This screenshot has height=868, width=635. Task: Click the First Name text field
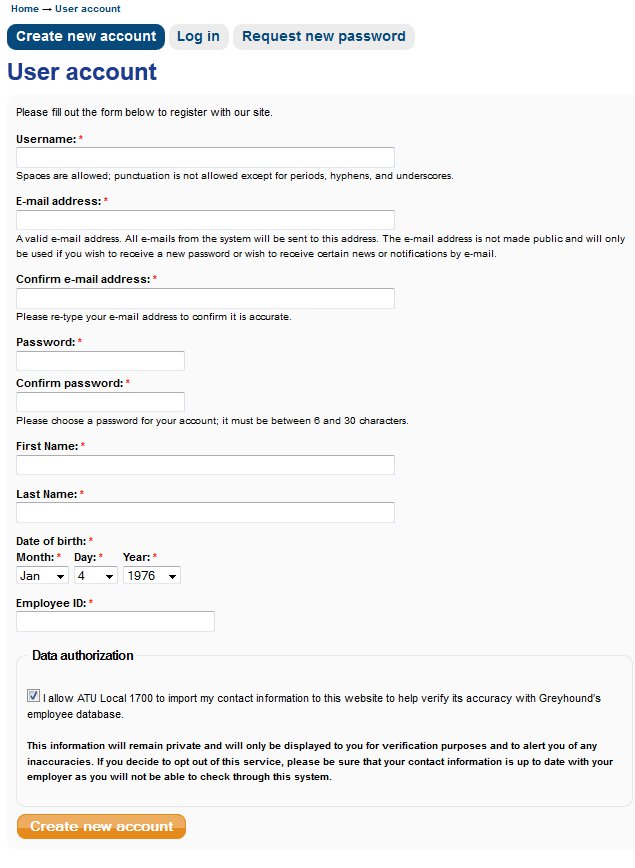[205, 465]
